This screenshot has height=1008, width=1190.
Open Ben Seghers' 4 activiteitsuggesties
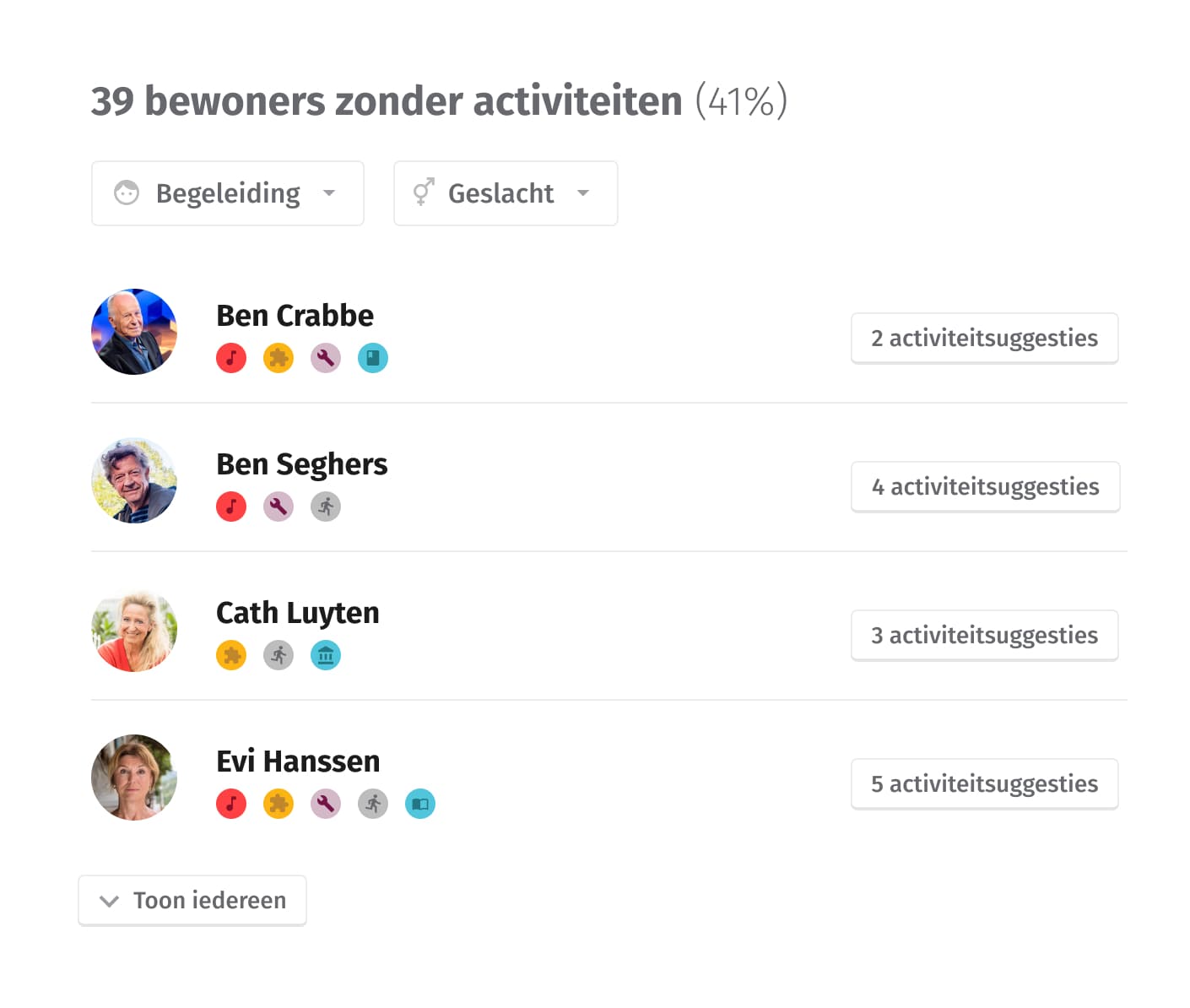click(986, 487)
